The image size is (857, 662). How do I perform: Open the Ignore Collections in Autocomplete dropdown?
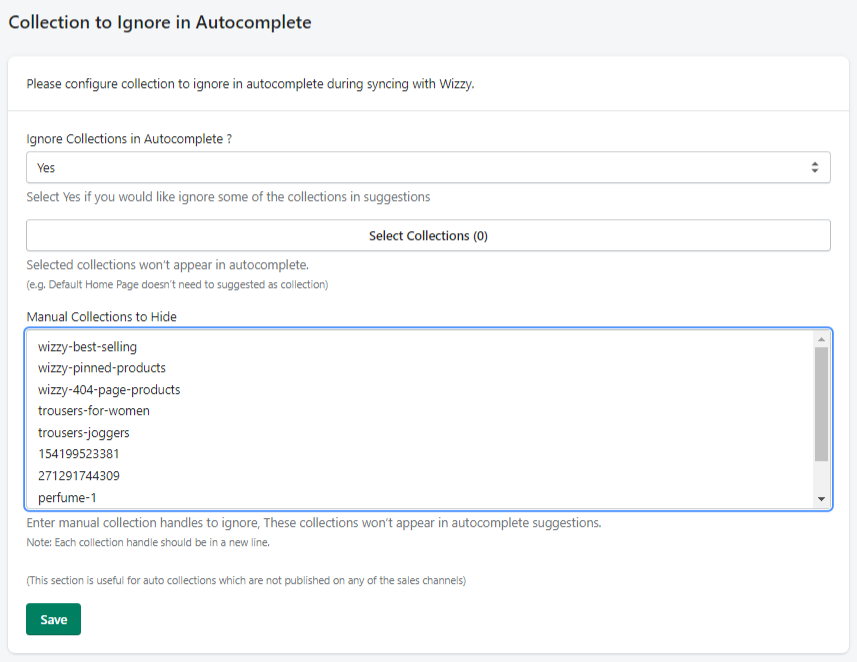pyautogui.click(x=428, y=167)
